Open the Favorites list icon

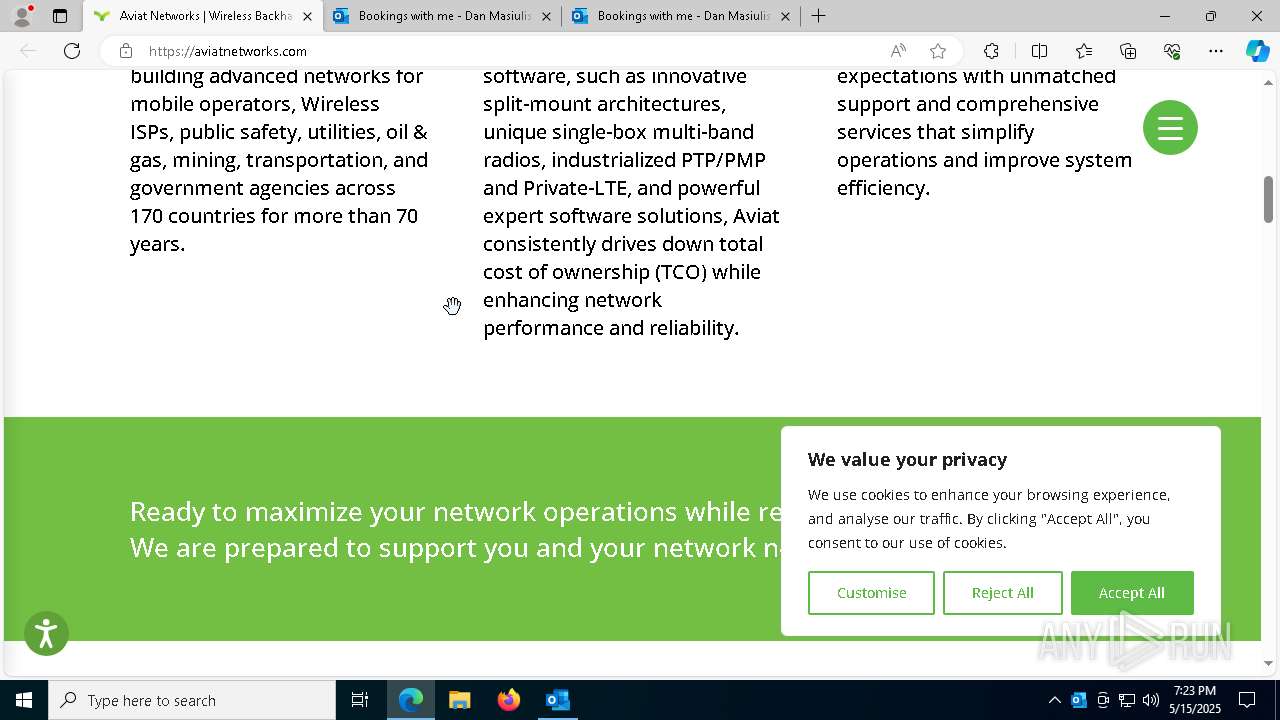[x=1084, y=51]
